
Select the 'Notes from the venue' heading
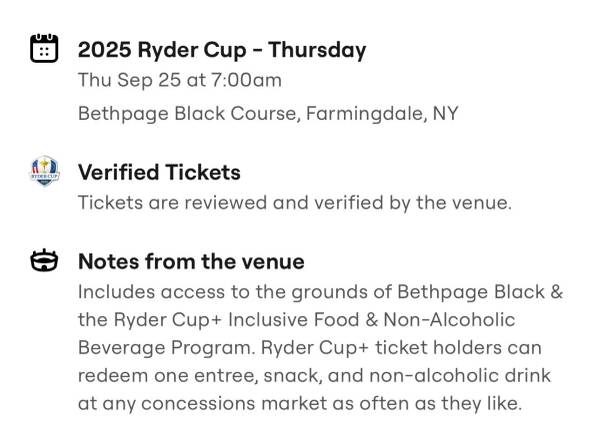[191, 262]
